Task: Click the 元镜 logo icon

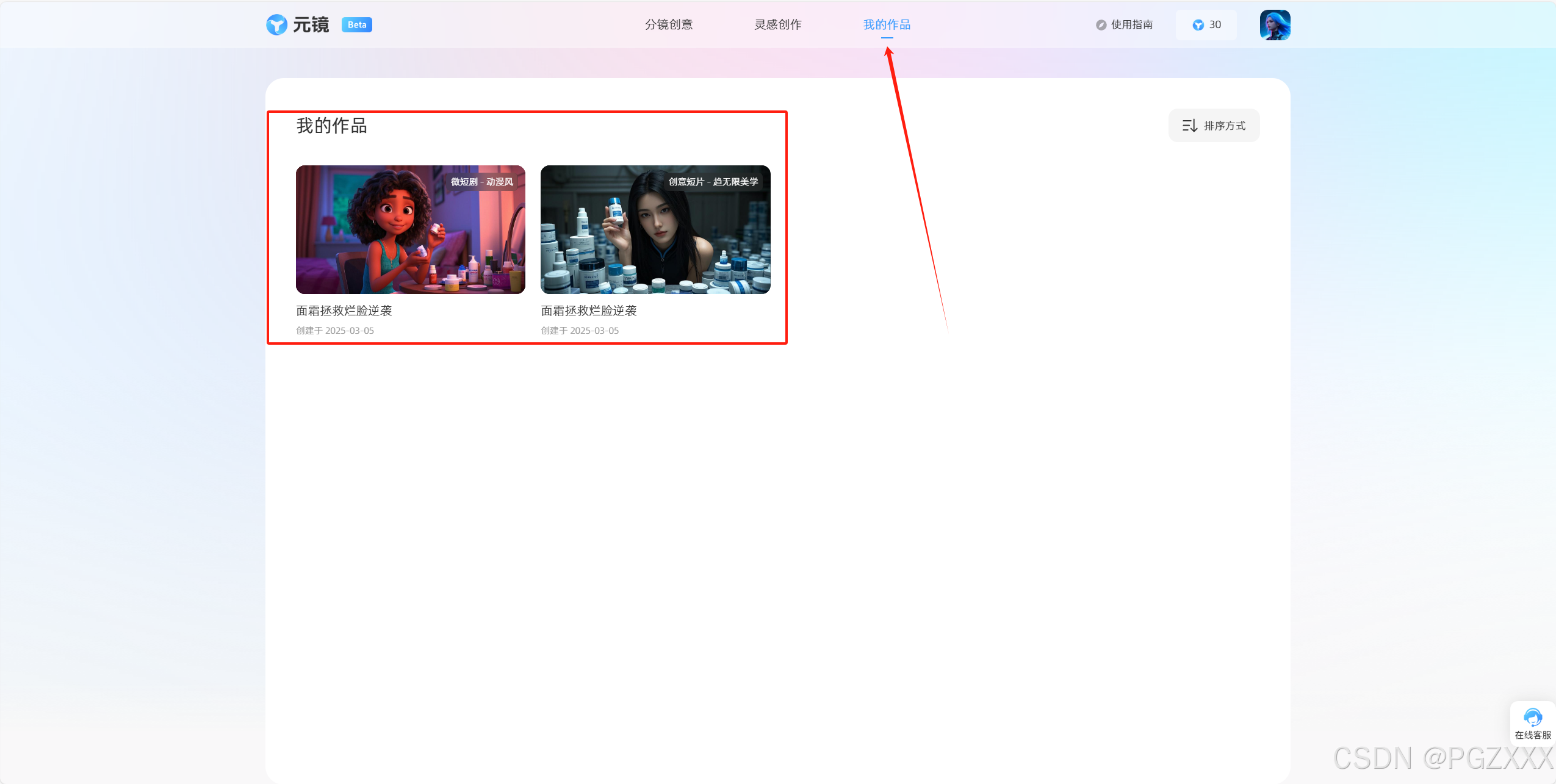Action: tap(276, 25)
